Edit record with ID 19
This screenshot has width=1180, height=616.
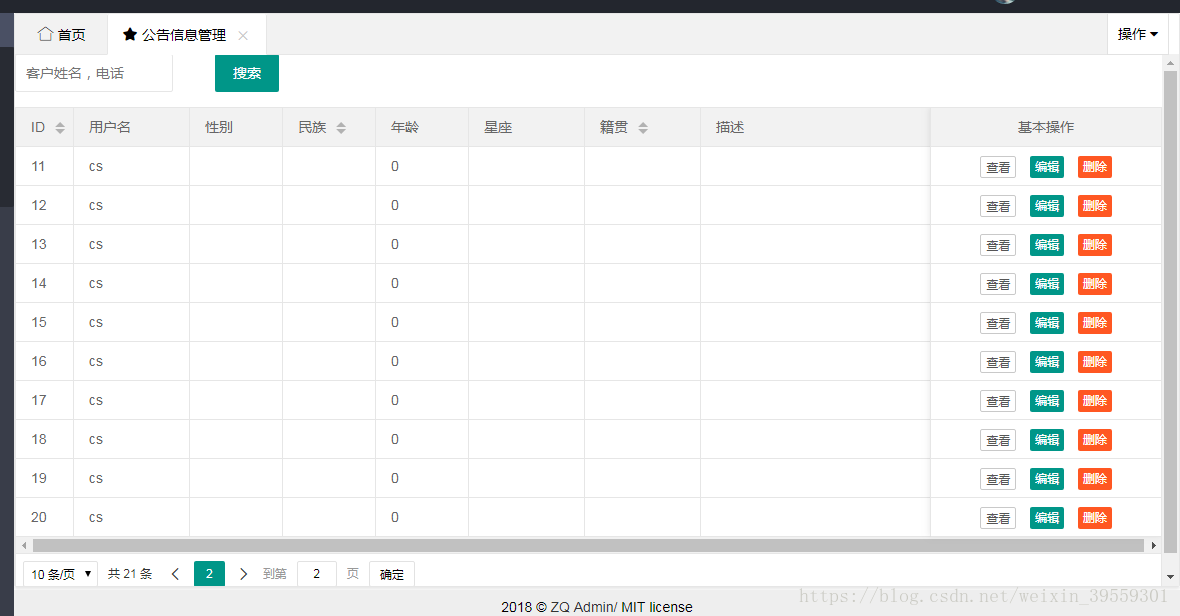coord(1047,479)
